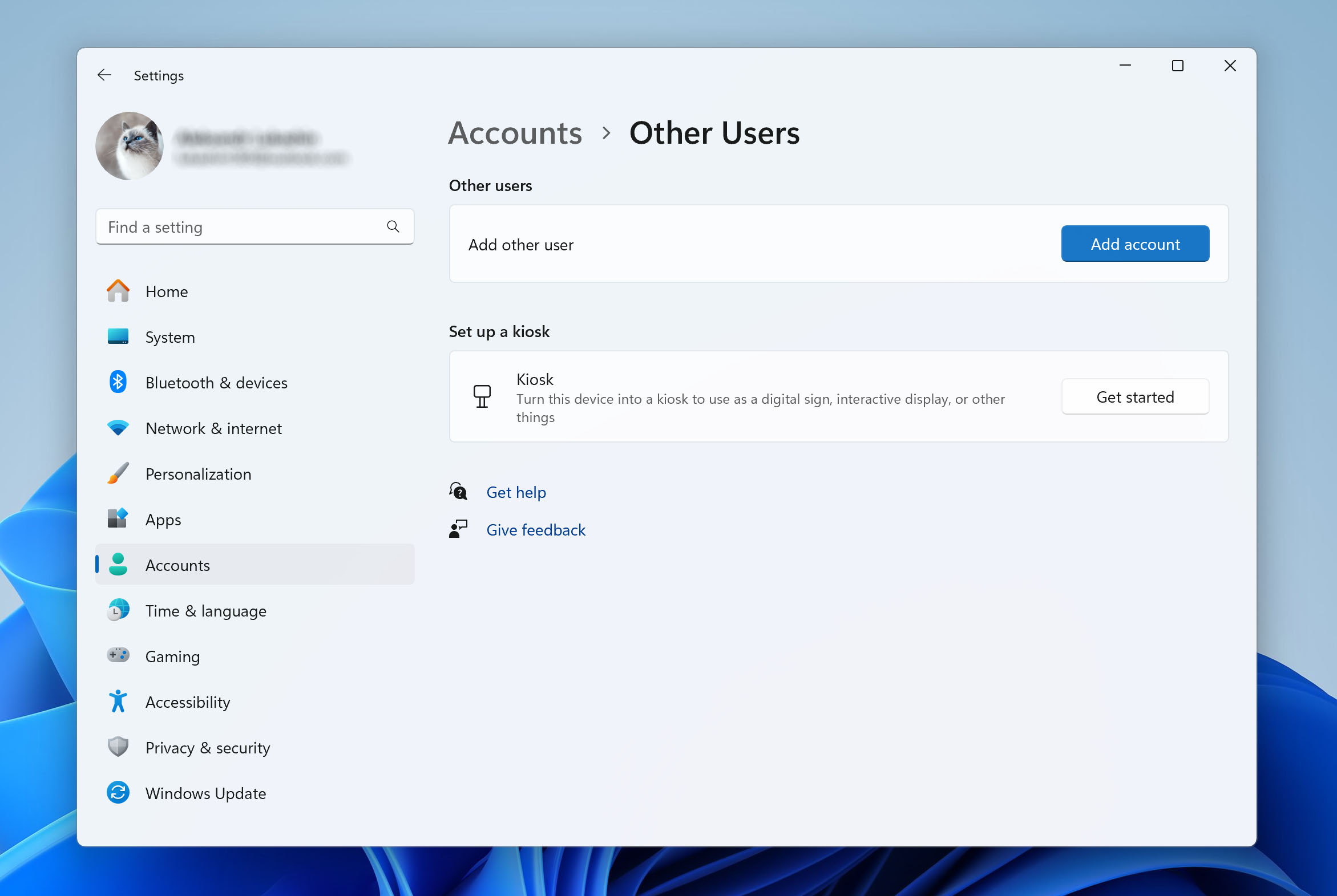Image resolution: width=1337 pixels, height=896 pixels.
Task: Go to Bluetooth & devices
Action: coord(255,382)
